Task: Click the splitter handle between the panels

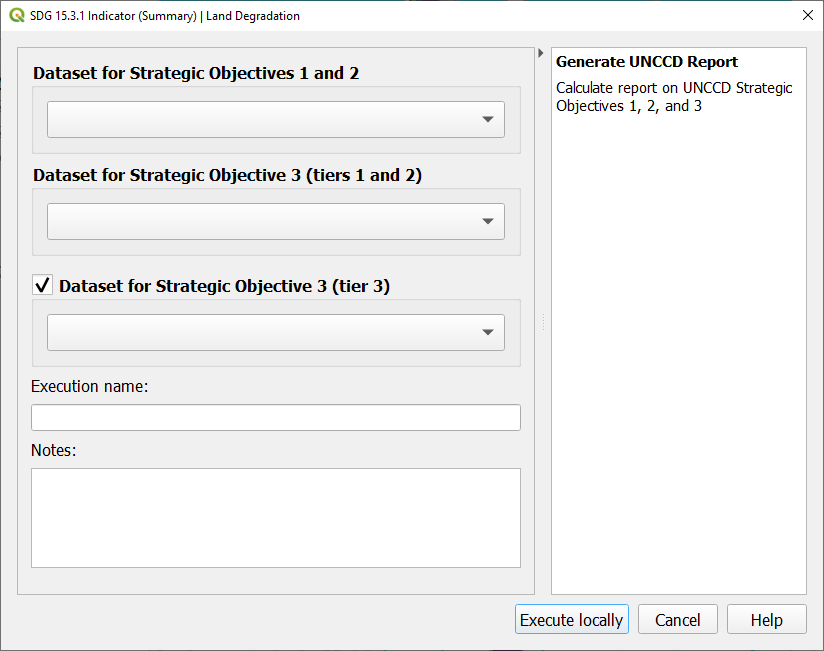Action: (543, 322)
